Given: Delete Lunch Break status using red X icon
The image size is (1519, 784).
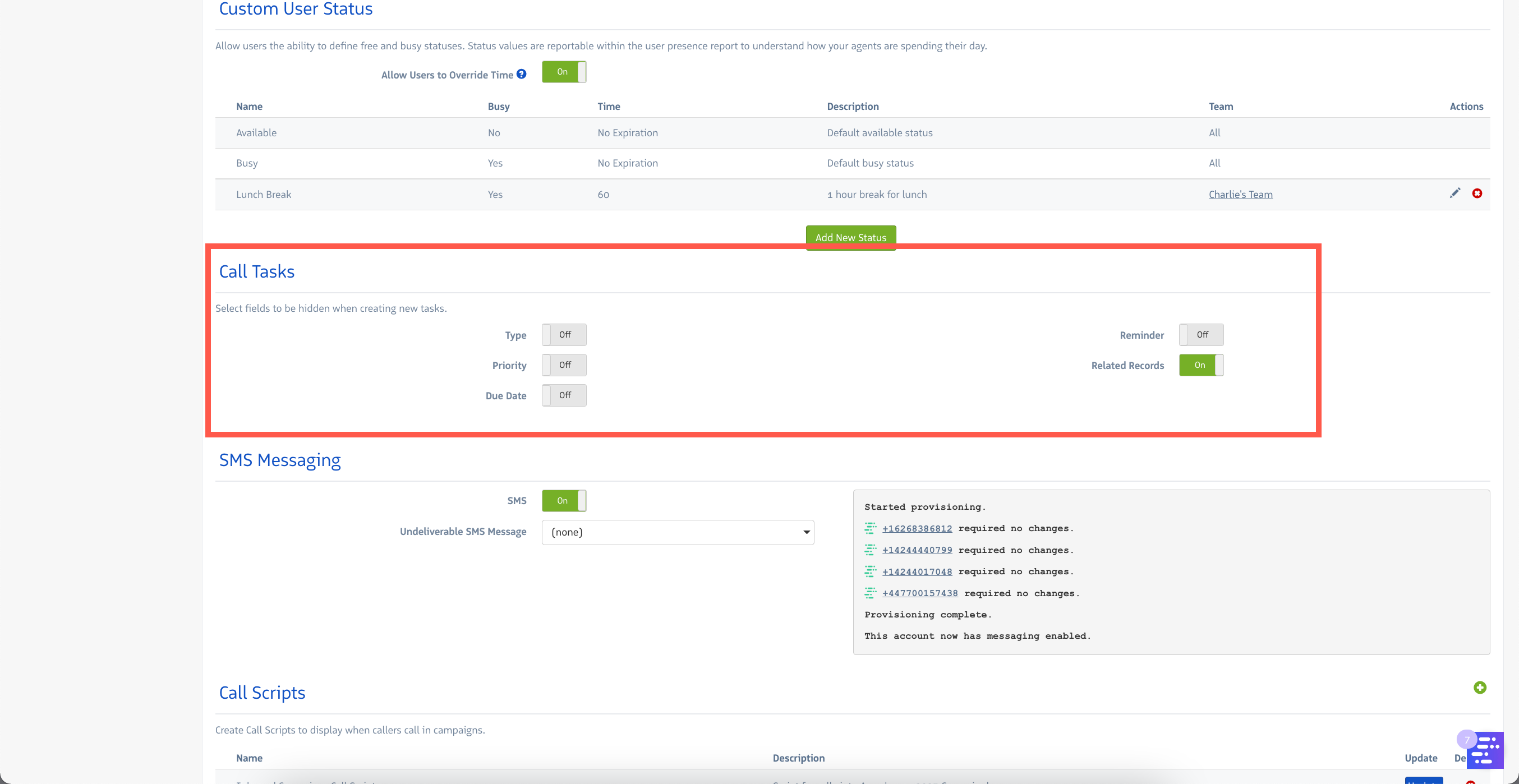Looking at the screenshot, I should (x=1476, y=193).
